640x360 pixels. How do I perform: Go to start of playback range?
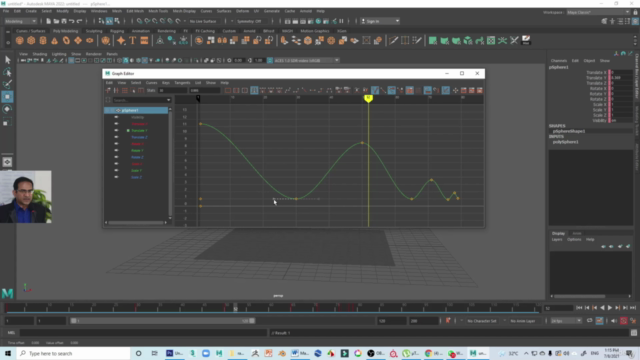point(579,308)
